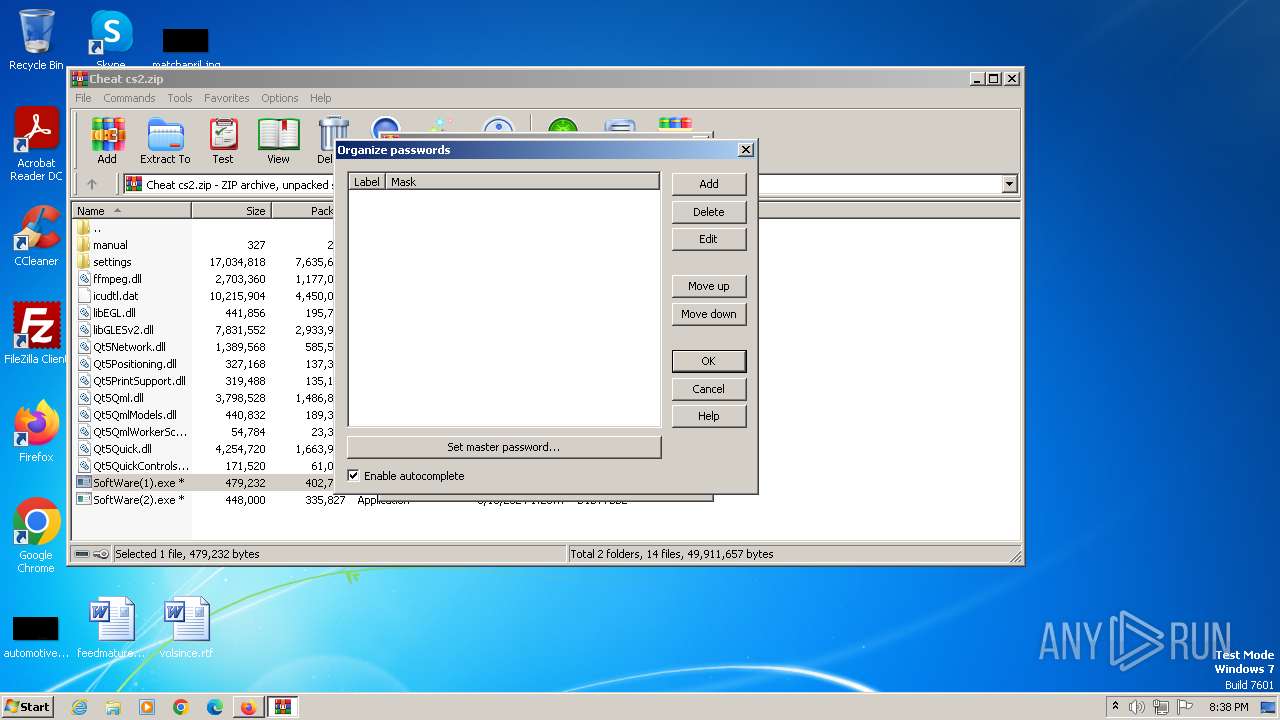The width and height of the screenshot is (1280, 720).
Task: Click the Move down button
Action: (709, 314)
